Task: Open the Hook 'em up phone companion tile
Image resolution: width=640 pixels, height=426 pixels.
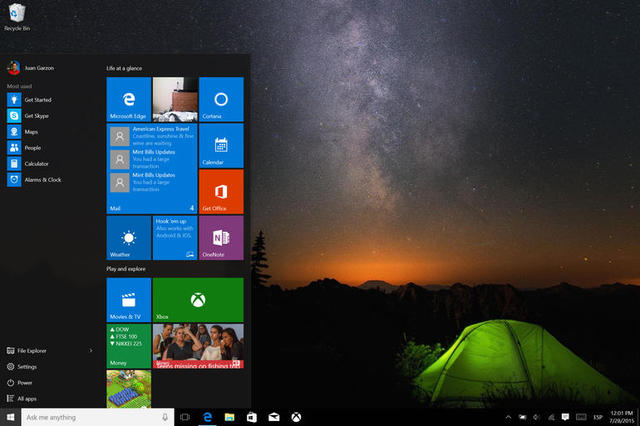Action: [175, 238]
